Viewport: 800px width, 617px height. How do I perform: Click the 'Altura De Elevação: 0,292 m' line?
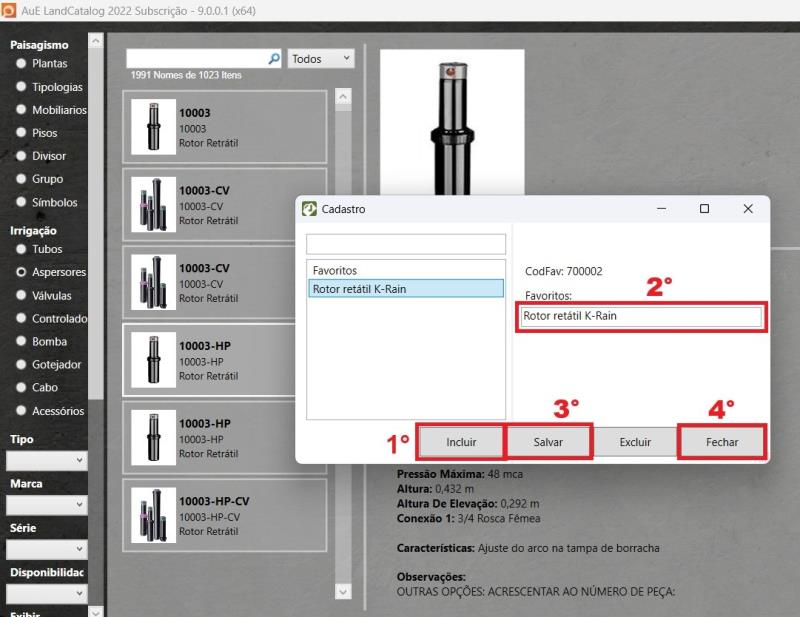tap(468, 504)
